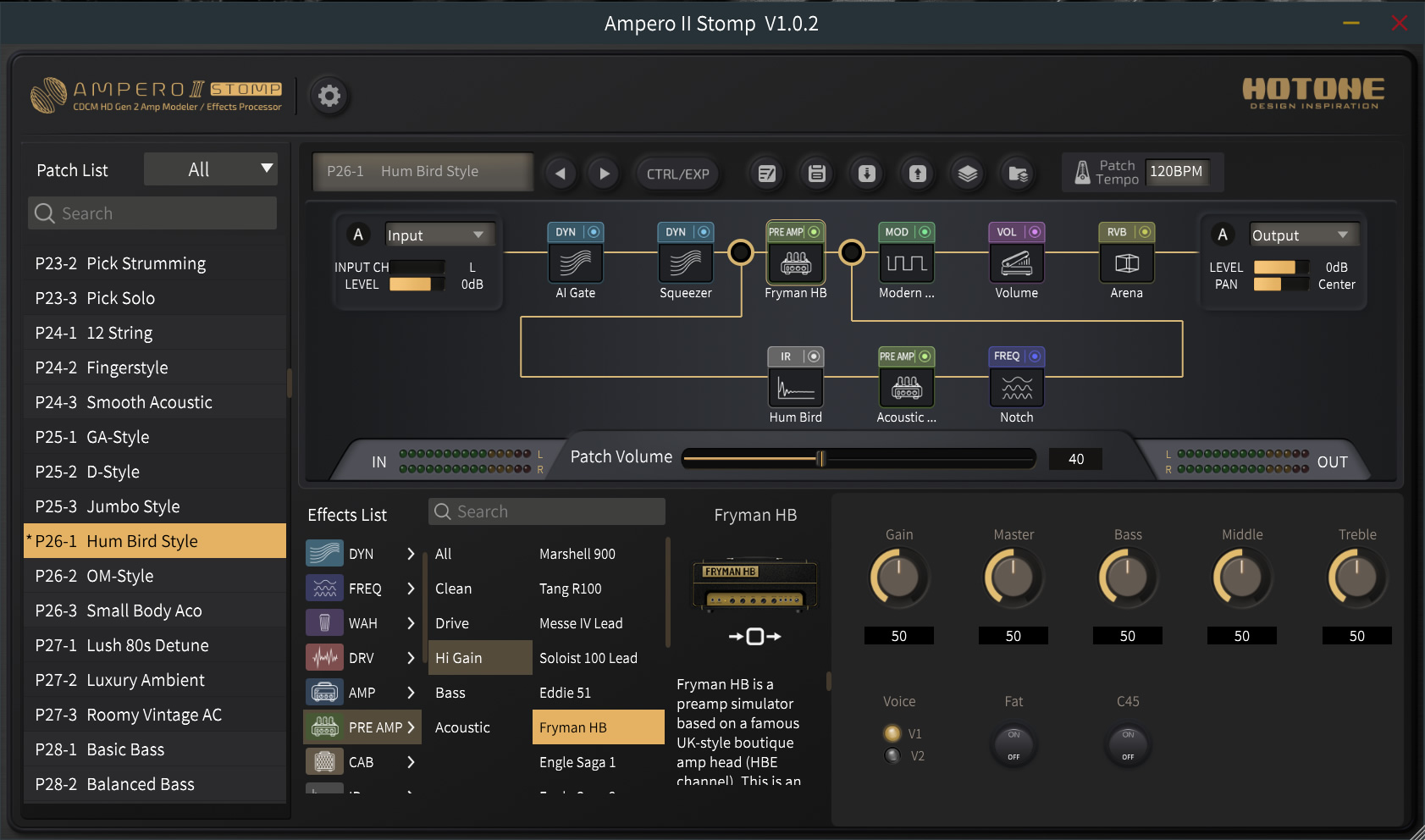Click the CTRL/EXP button

tap(677, 174)
